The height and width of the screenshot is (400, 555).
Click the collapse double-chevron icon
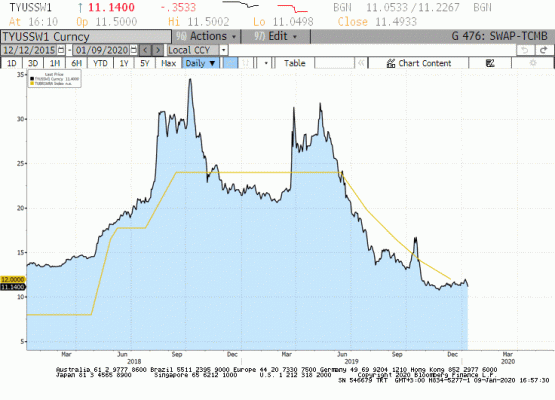point(361,63)
